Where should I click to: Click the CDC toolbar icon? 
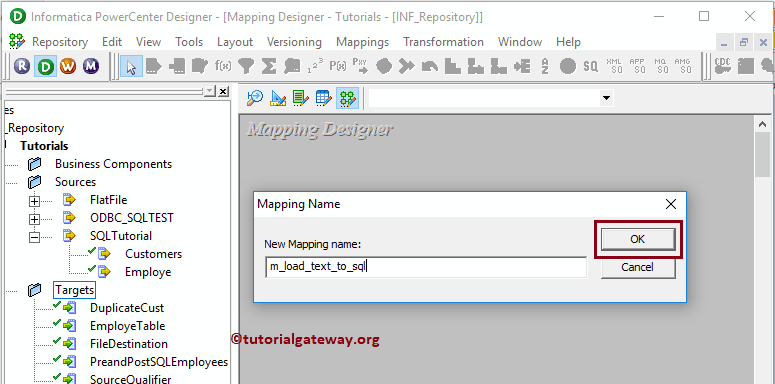click(x=723, y=66)
